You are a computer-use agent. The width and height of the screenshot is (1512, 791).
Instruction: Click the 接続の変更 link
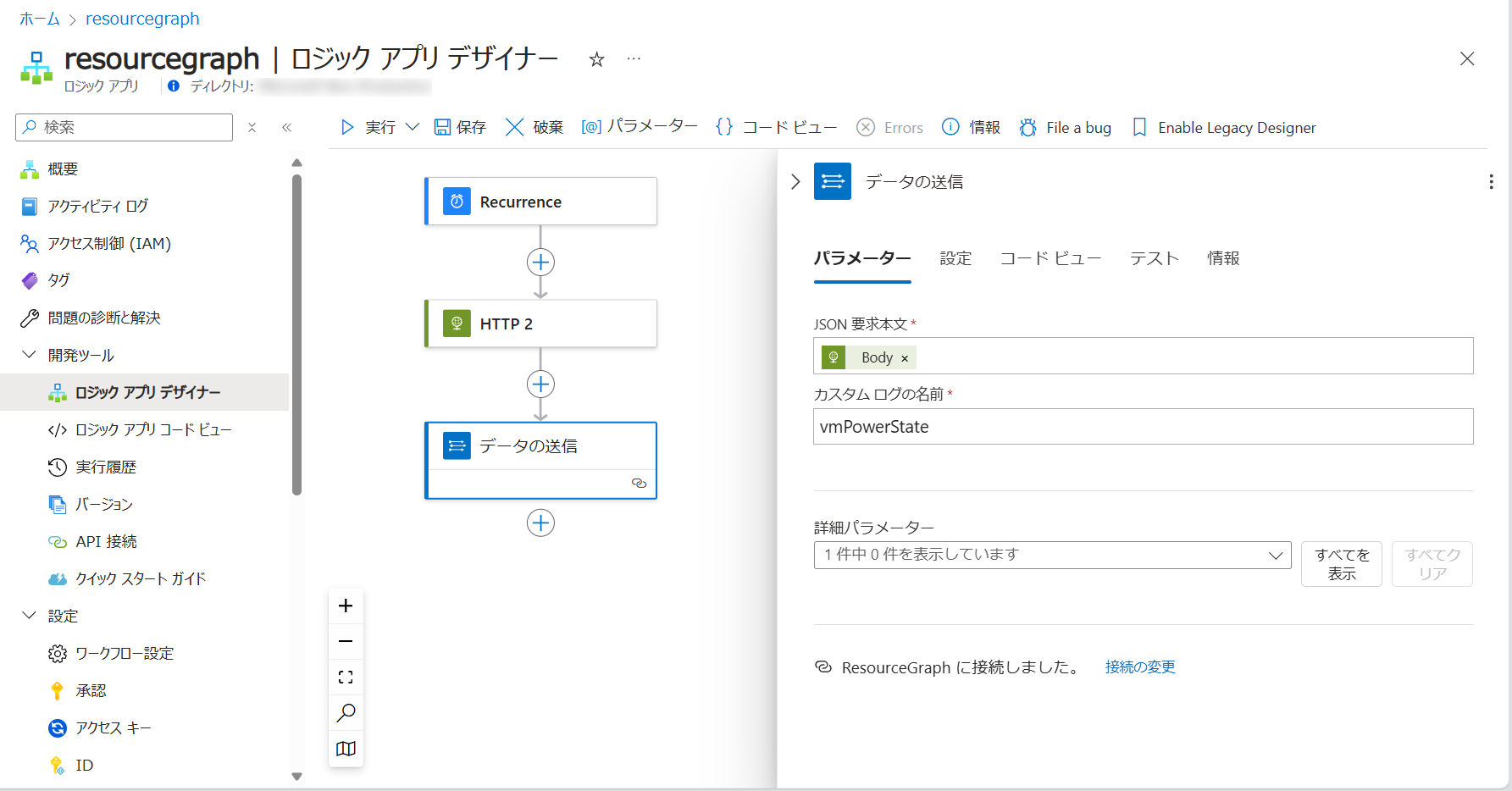pos(1140,667)
